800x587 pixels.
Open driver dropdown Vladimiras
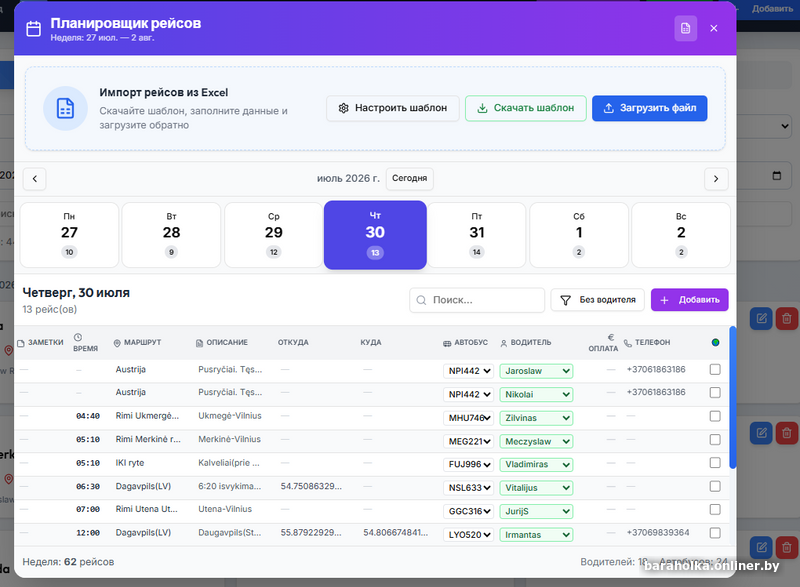point(536,465)
